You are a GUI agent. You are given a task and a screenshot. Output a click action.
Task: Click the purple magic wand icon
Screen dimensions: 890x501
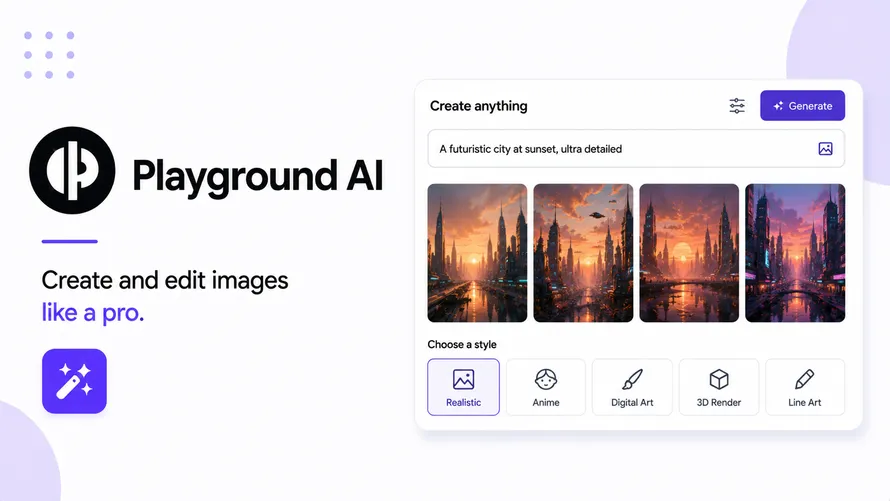point(74,381)
